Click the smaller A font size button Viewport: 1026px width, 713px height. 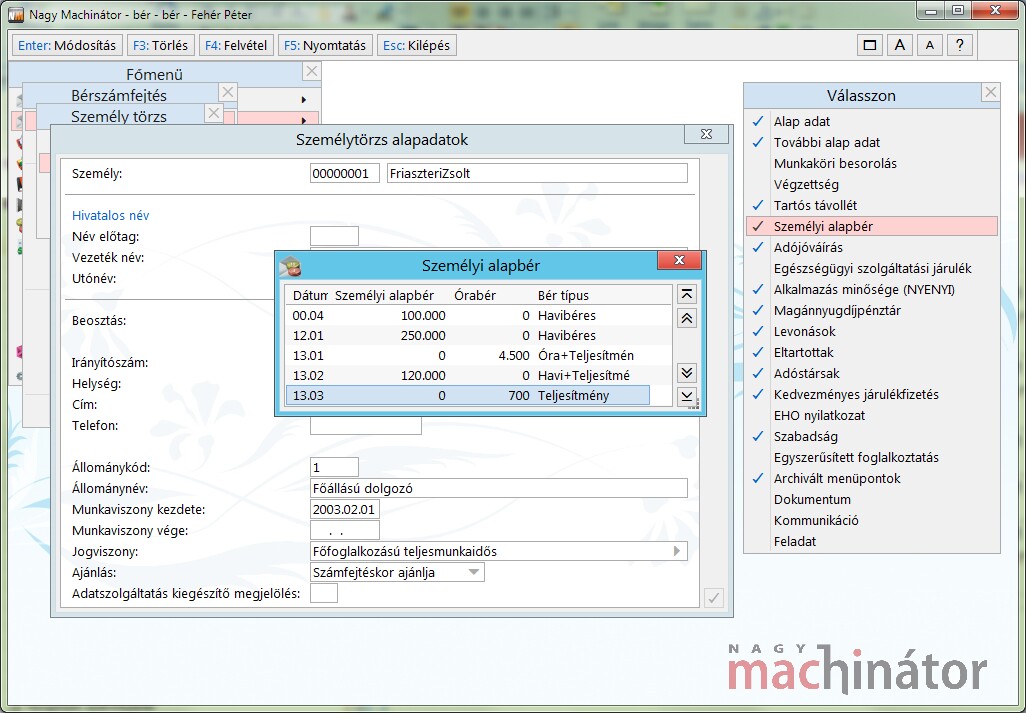click(930, 45)
